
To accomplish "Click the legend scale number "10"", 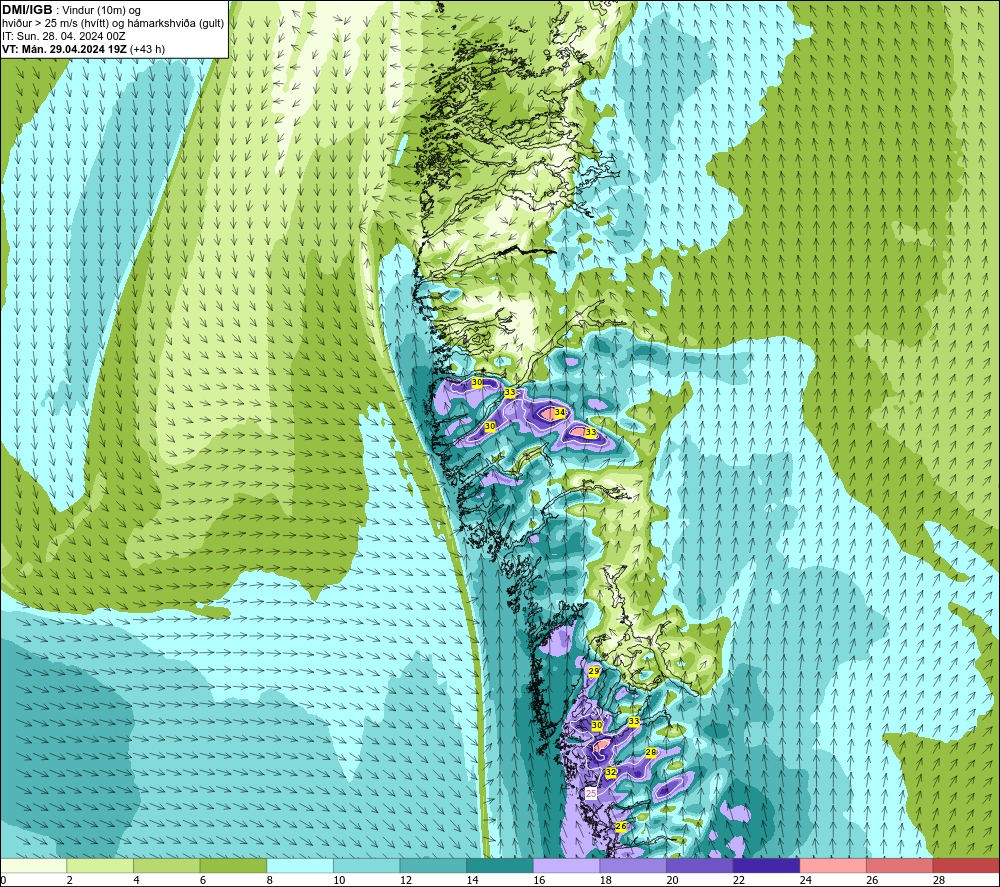I will 339,881.
